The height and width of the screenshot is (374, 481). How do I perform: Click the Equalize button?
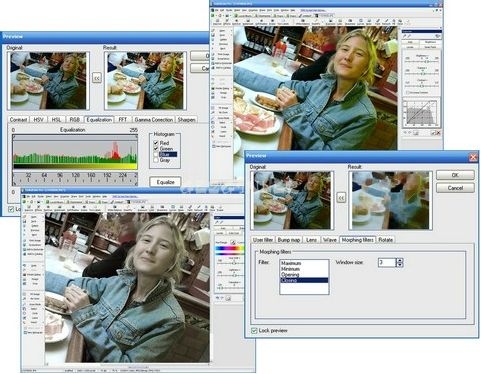pyautogui.click(x=165, y=182)
